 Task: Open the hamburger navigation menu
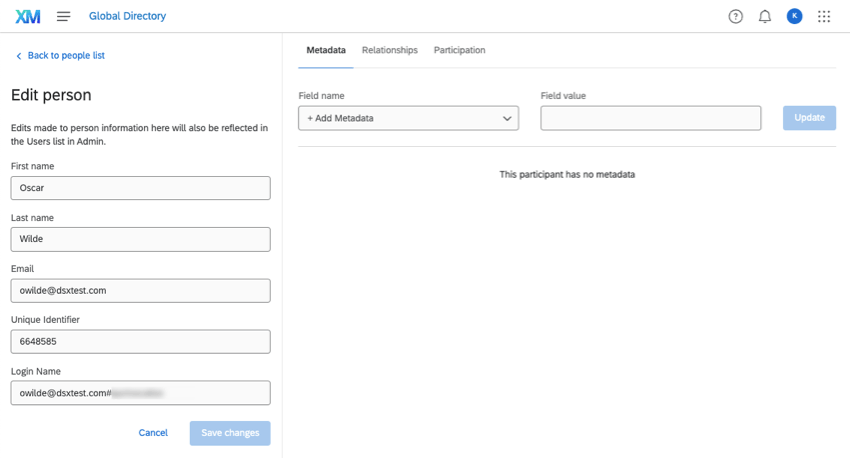point(64,16)
